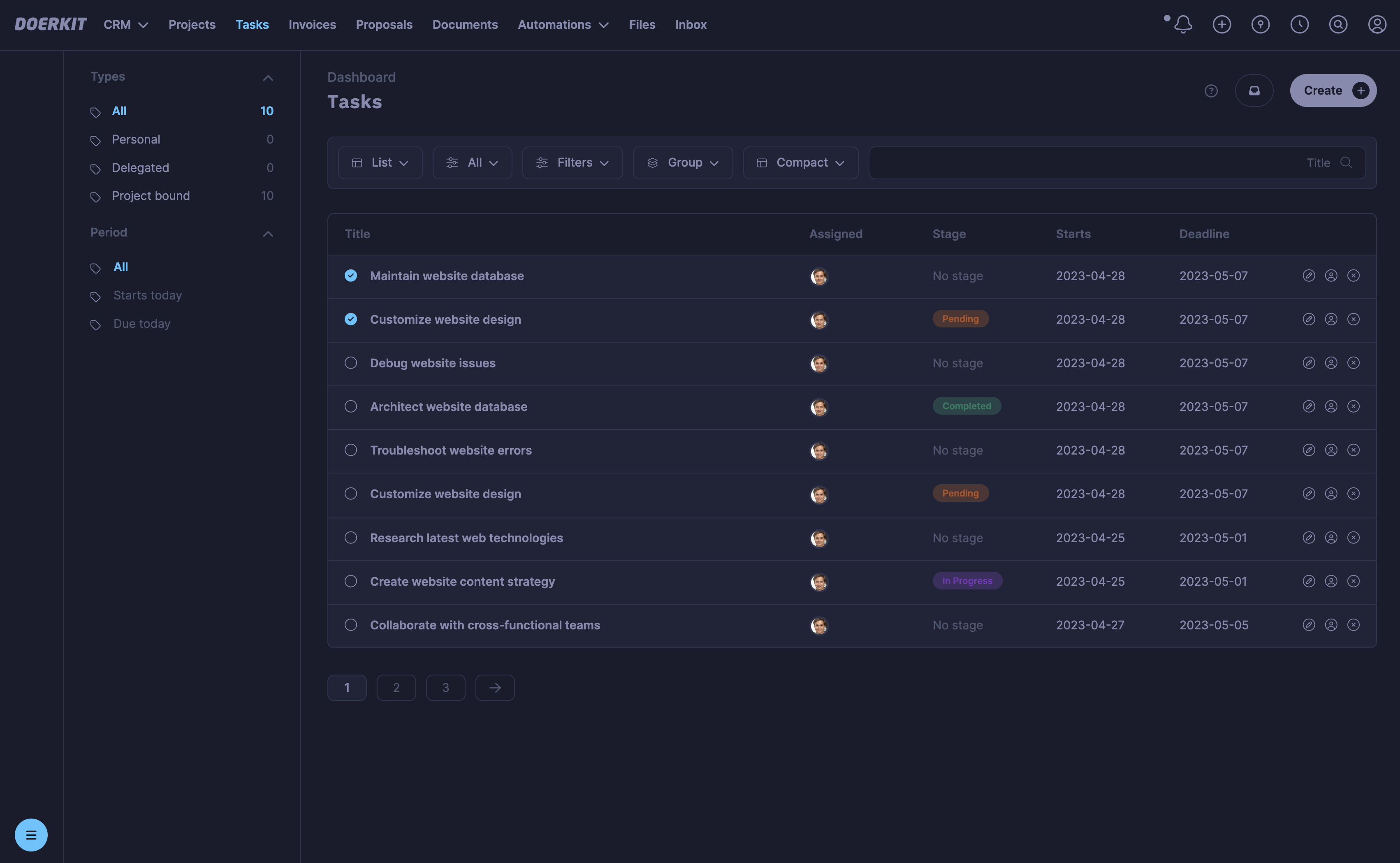Screen dimensions: 1400x863
Task: Open the archive inbox icon near Create
Action: [x=1254, y=91]
